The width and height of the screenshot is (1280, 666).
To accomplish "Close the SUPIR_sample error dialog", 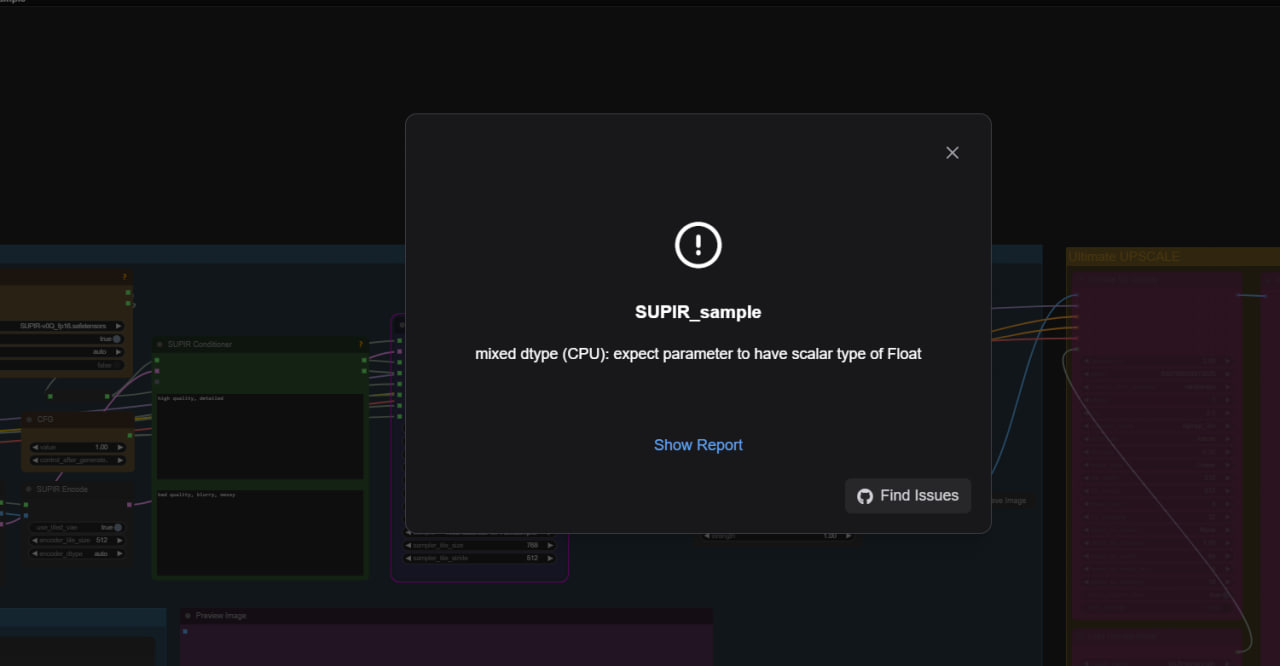I will pyautogui.click(x=952, y=152).
